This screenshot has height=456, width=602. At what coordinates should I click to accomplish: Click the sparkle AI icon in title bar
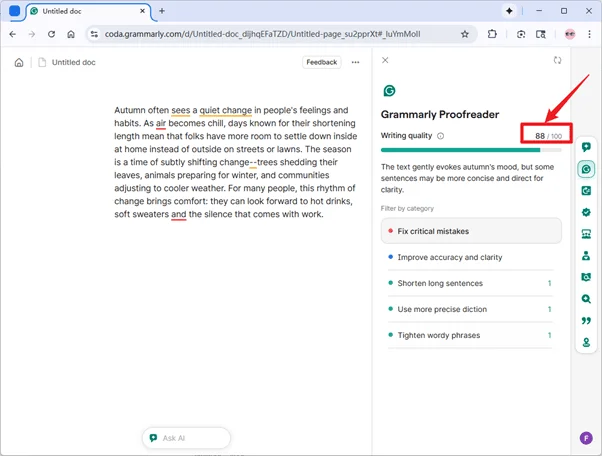509,11
